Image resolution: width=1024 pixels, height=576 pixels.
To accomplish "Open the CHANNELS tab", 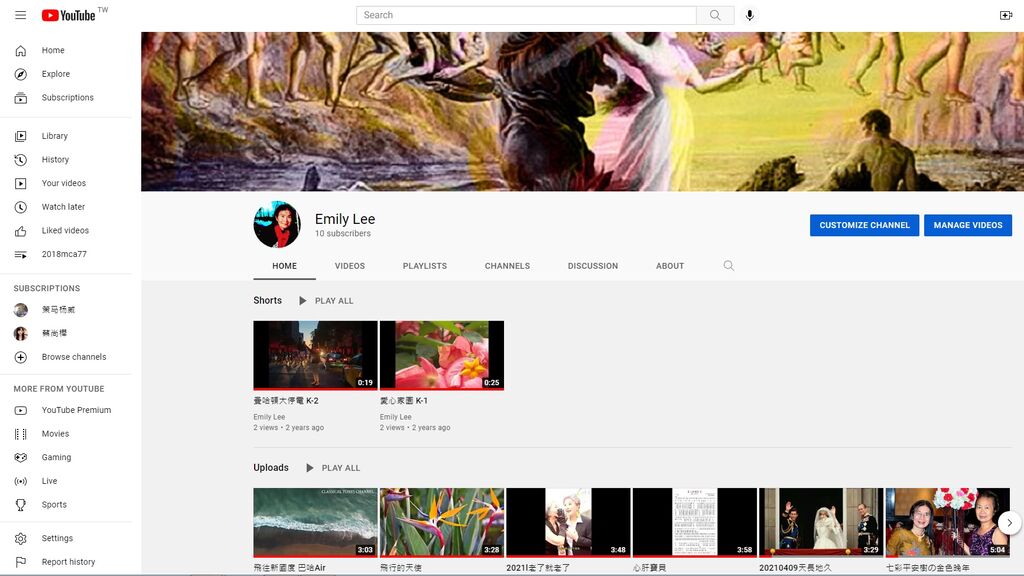I will point(507,266).
